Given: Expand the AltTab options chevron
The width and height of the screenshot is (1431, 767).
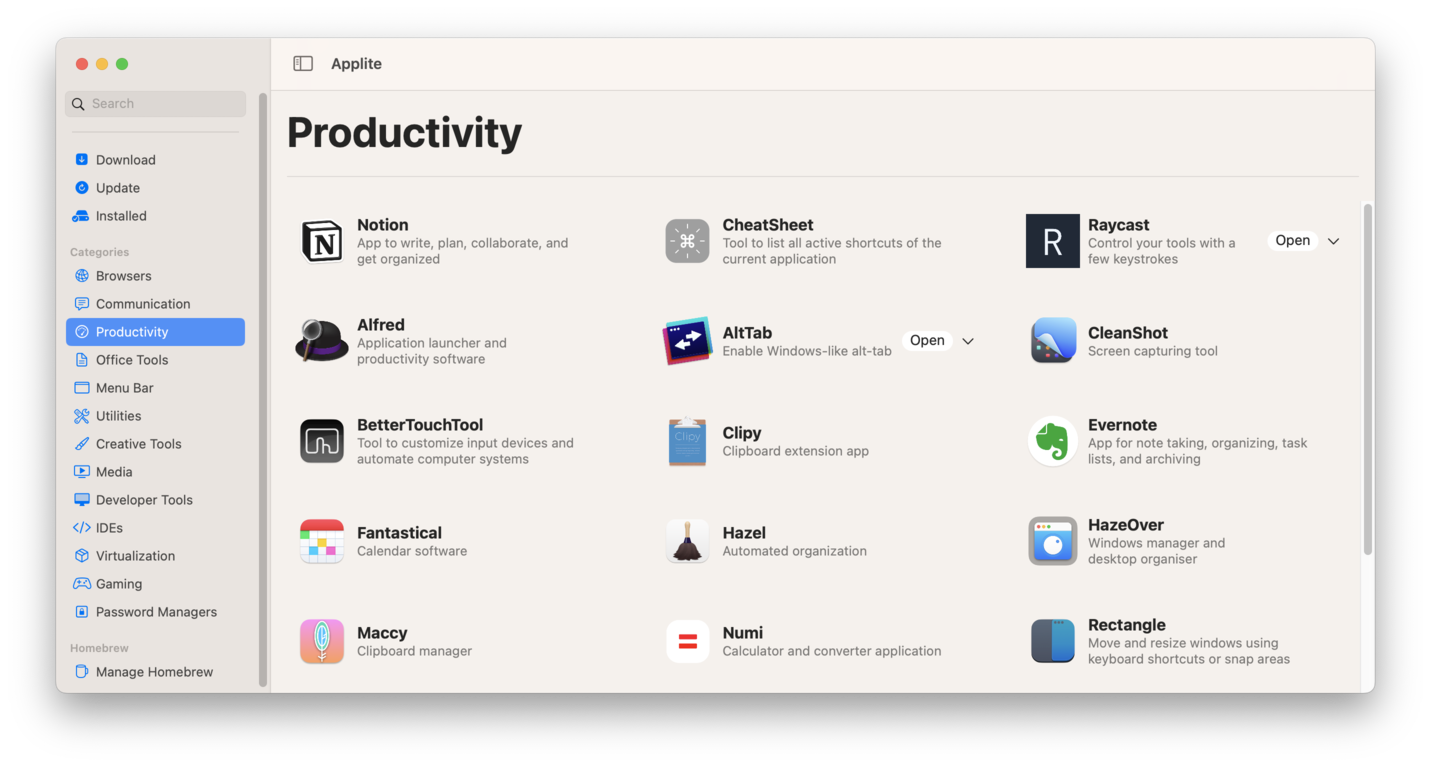Looking at the screenshot, I should click(968, 340).
